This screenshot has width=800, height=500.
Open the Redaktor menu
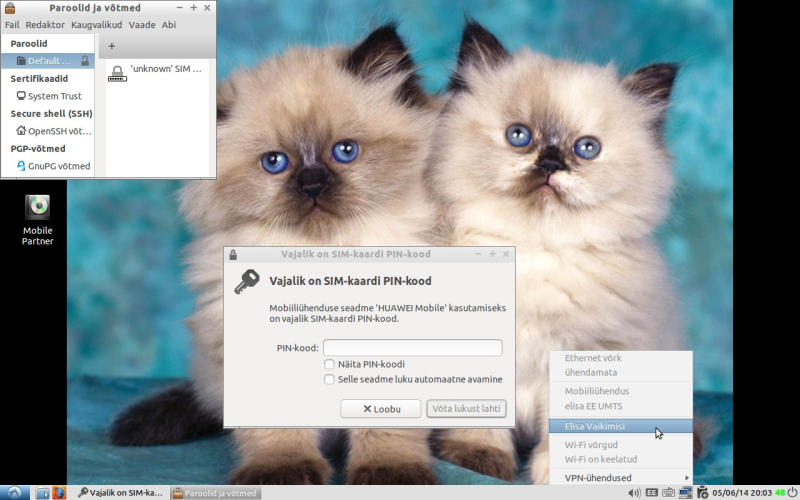[45, 24]
